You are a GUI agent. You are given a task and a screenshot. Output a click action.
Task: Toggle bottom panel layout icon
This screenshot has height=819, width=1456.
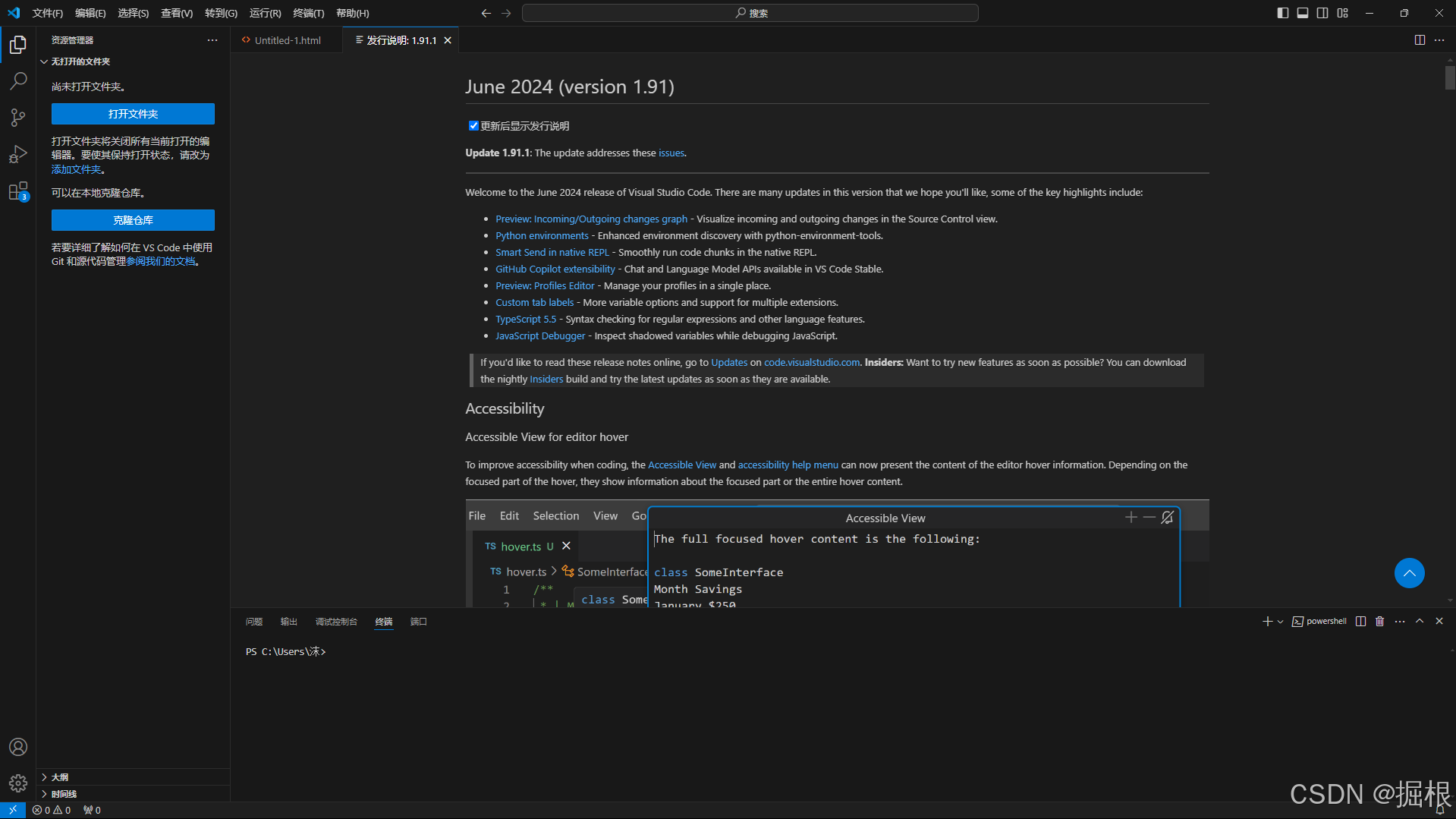1303,13
